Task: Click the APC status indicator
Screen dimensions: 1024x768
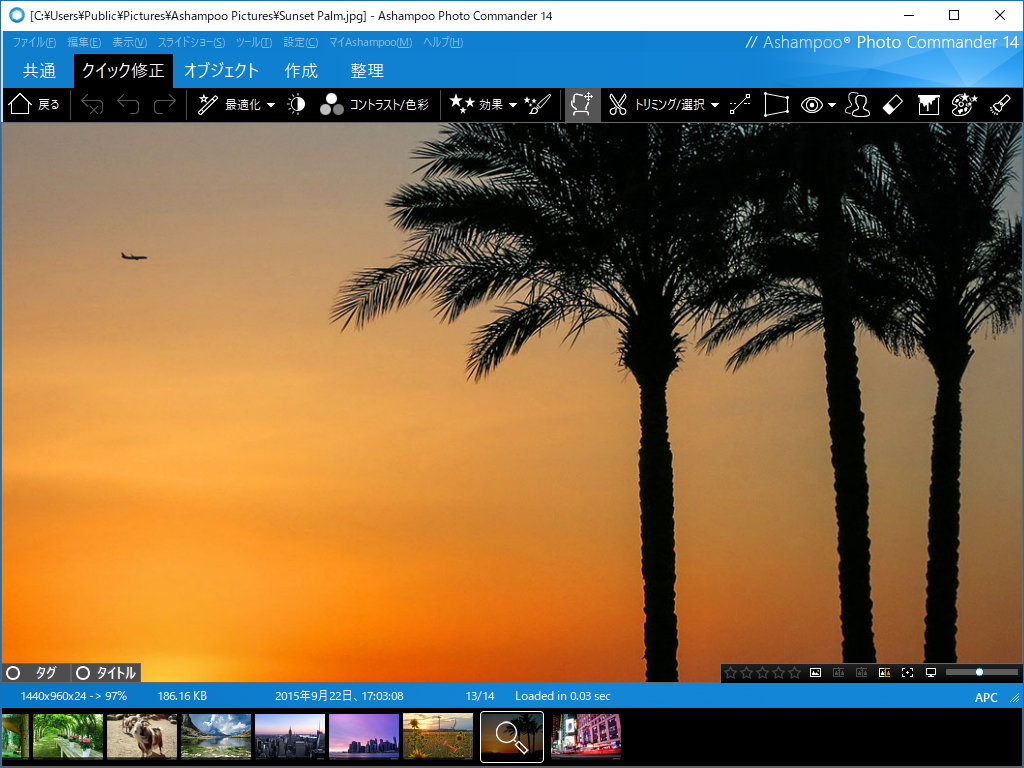Action: click(x=986, y=697)
